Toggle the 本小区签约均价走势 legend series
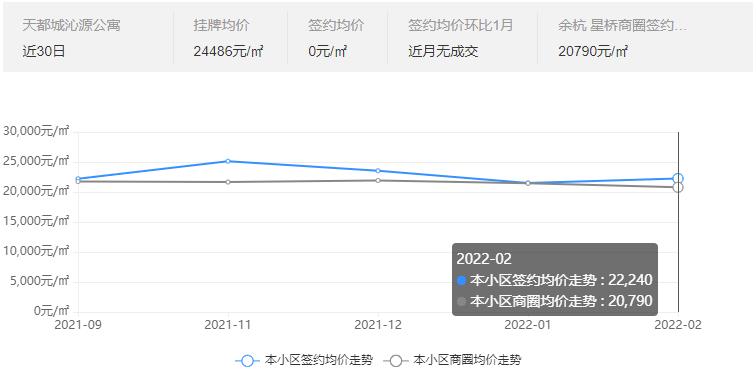This screenshot has height=372, width=756. pos(304,360)
